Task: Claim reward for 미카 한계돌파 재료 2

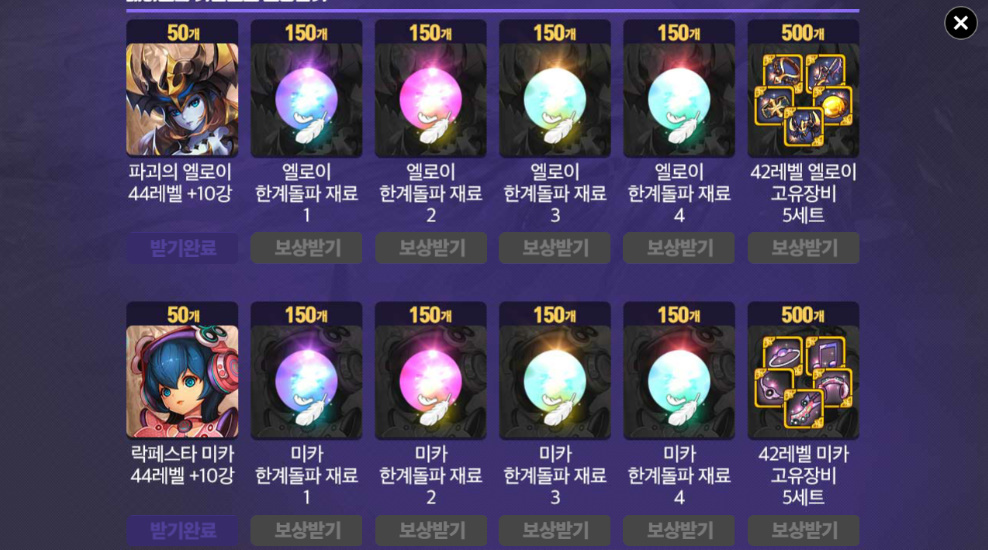Action: pos(430,530)
